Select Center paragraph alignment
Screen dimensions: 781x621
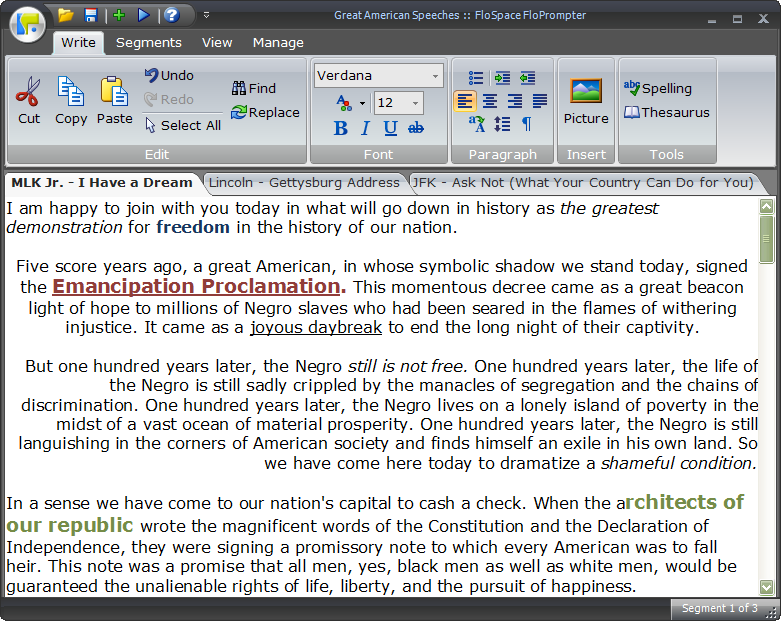(x=490, y=101)
